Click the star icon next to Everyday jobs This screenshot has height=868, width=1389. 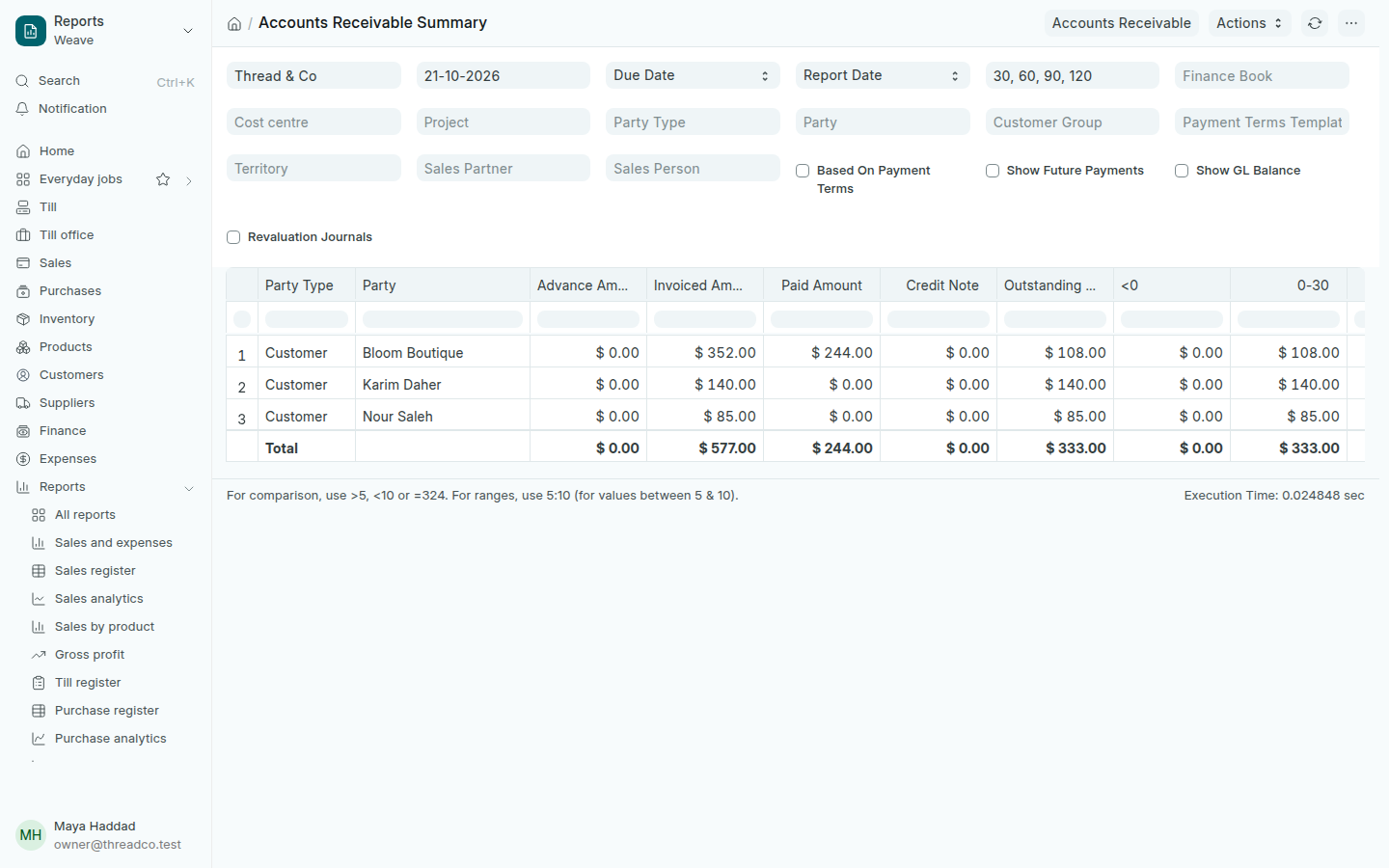click(163, 179)
